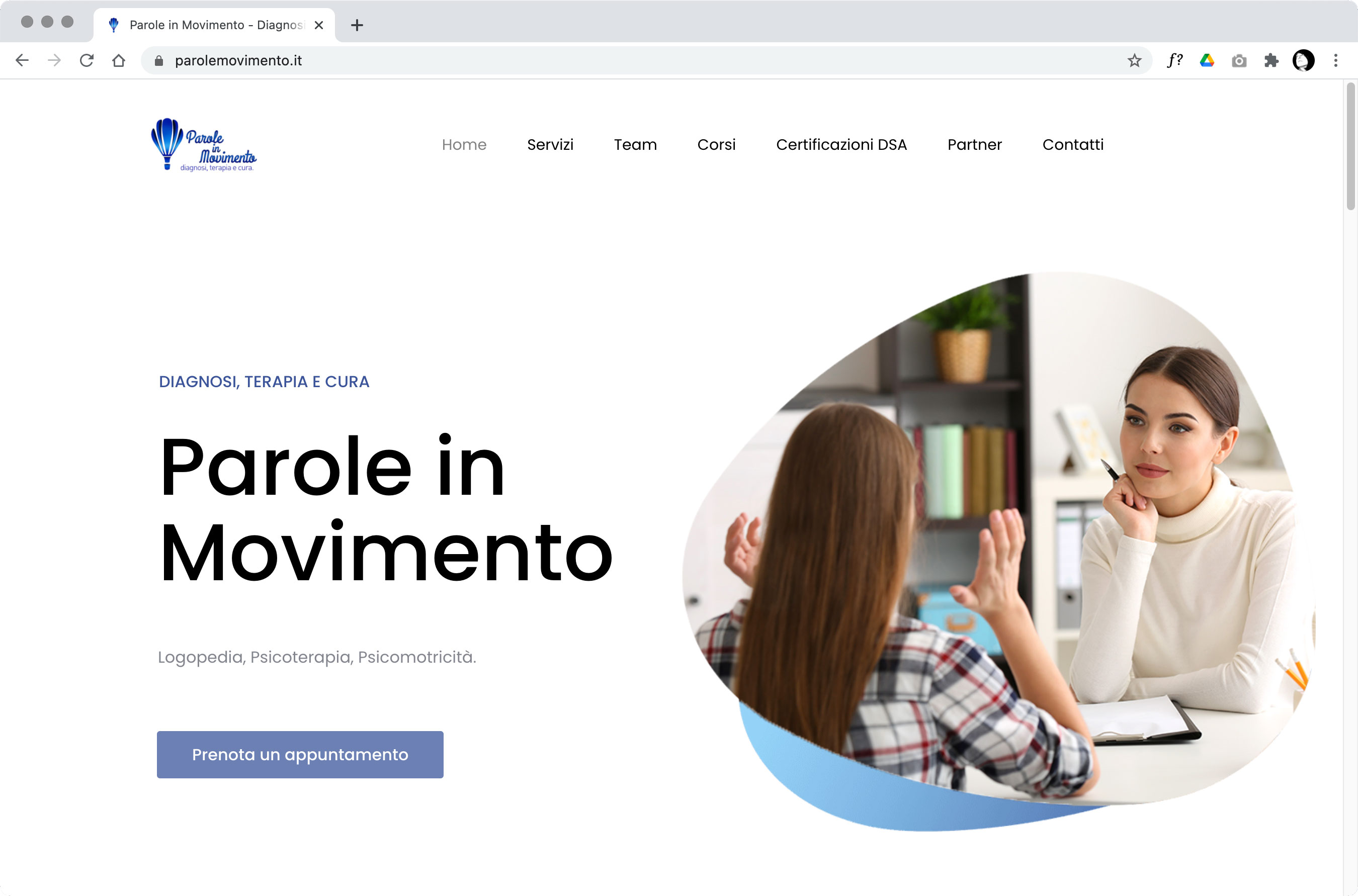1358x896 pixels.
Task: Close the Parole in Movimento tab
Action: [319, 25]
